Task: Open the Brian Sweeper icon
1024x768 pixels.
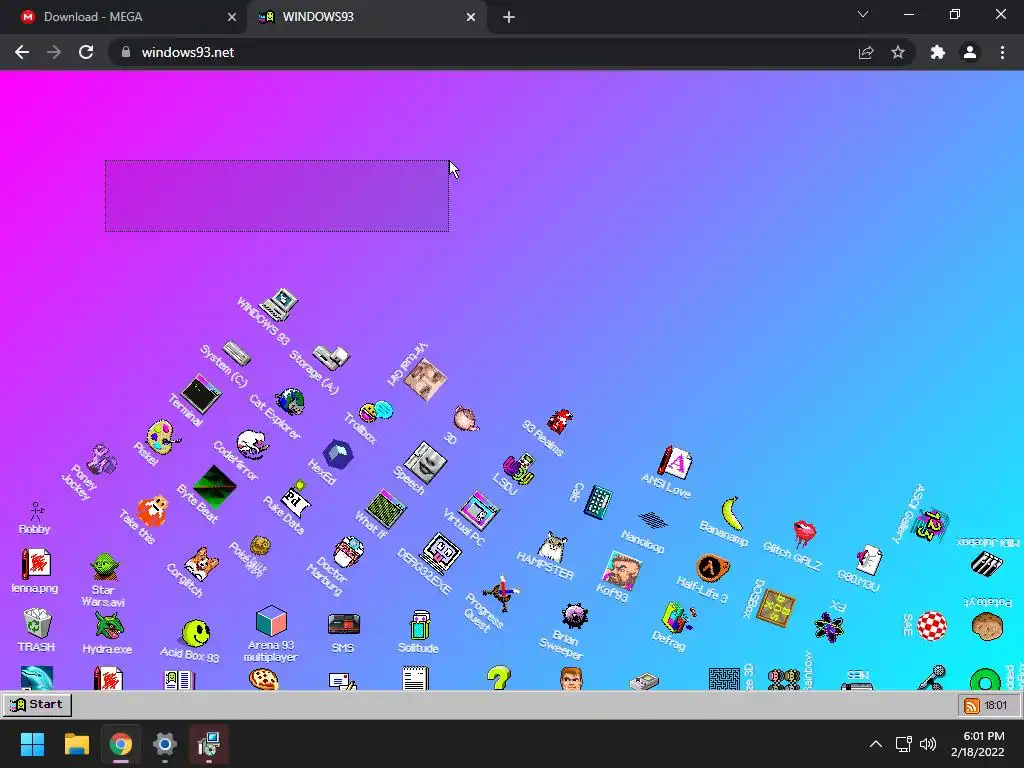Action: (575, 615)
